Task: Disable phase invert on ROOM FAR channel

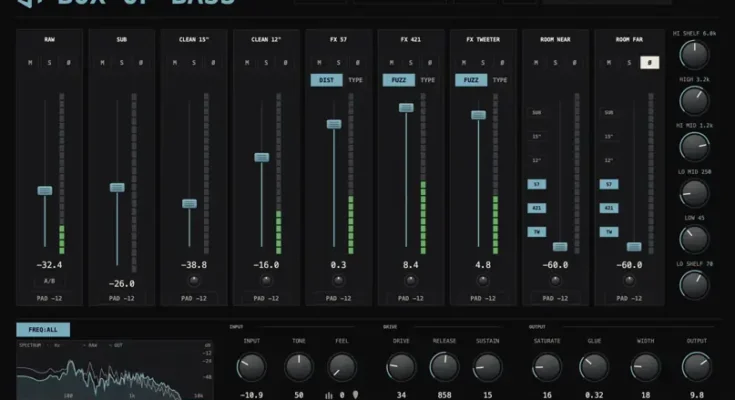Action: pyautogui.click(x=650, y=62)
